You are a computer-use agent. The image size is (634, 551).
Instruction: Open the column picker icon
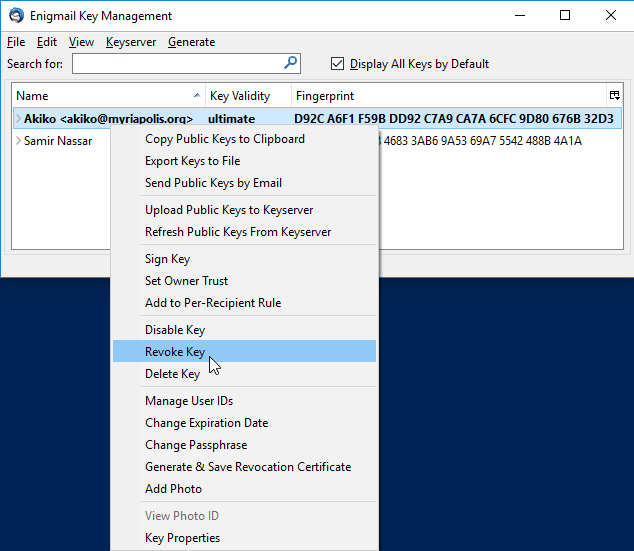[x=615, y=95]
